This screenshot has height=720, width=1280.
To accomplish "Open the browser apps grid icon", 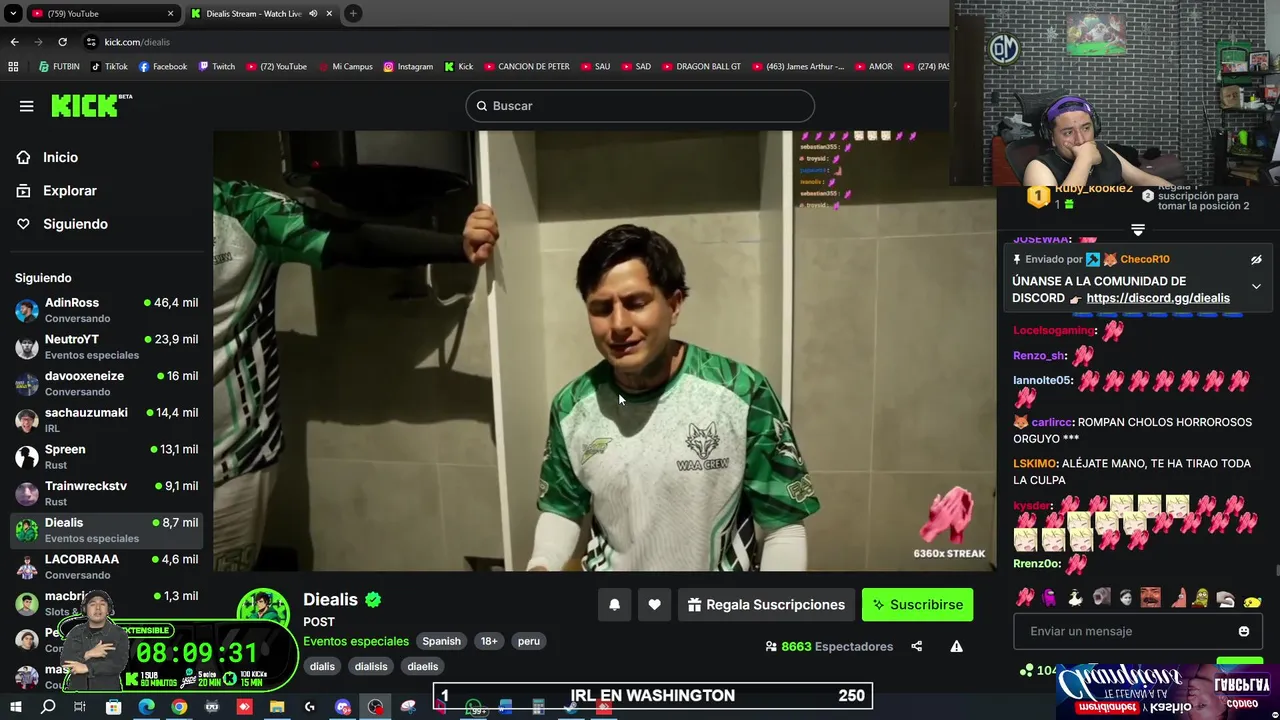I will pyautogui.click(x=13, y=67).
